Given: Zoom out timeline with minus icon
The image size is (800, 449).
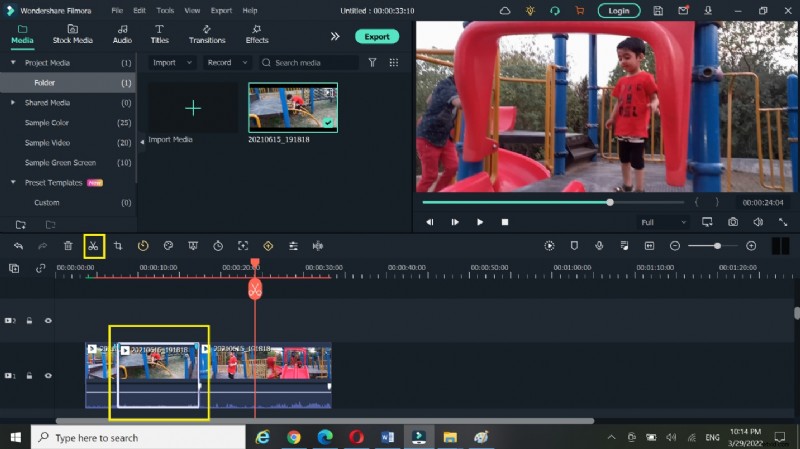Looking at the screenshot, I should [674, 246].
